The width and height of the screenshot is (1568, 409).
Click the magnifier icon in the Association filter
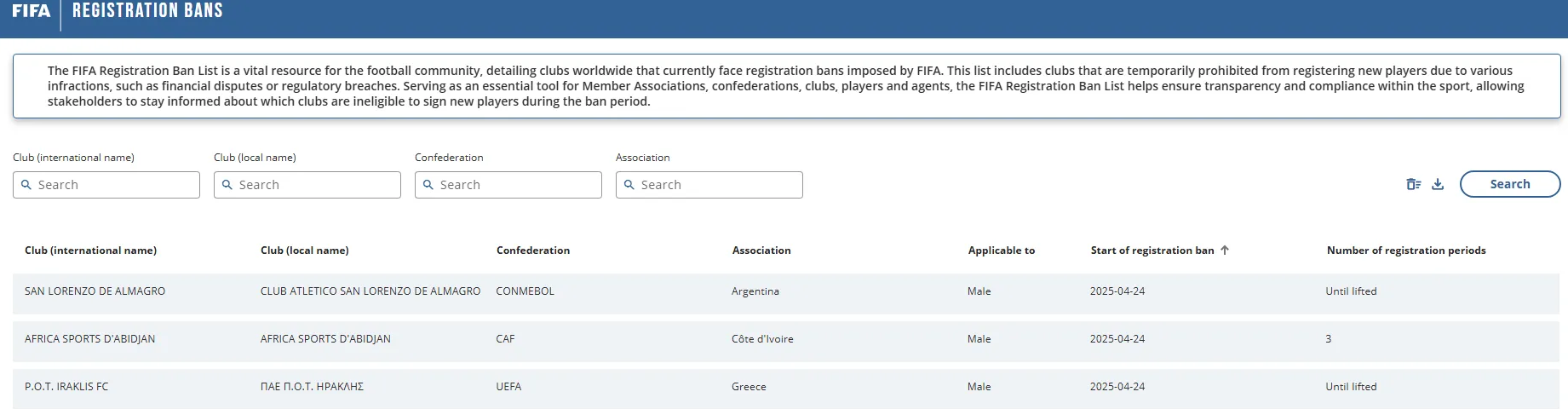click(x=629, y=185)
